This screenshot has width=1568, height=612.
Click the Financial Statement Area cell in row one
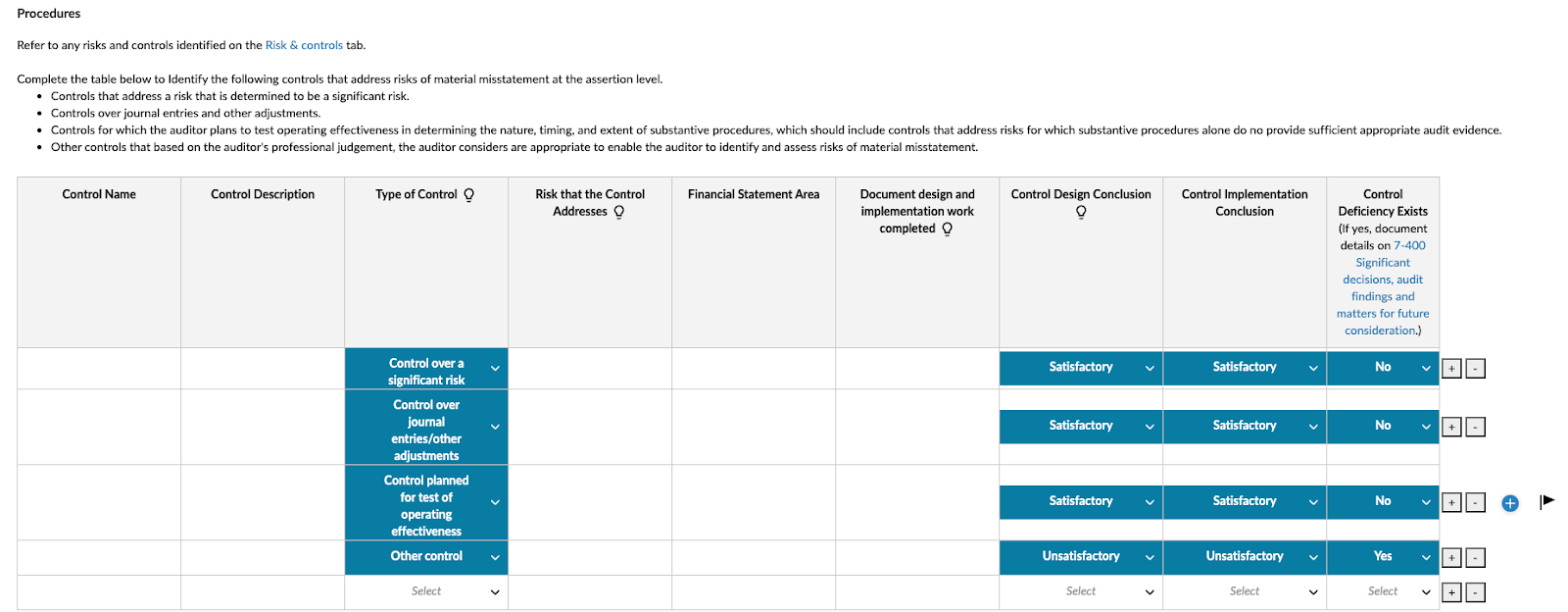tap(753, 368)
